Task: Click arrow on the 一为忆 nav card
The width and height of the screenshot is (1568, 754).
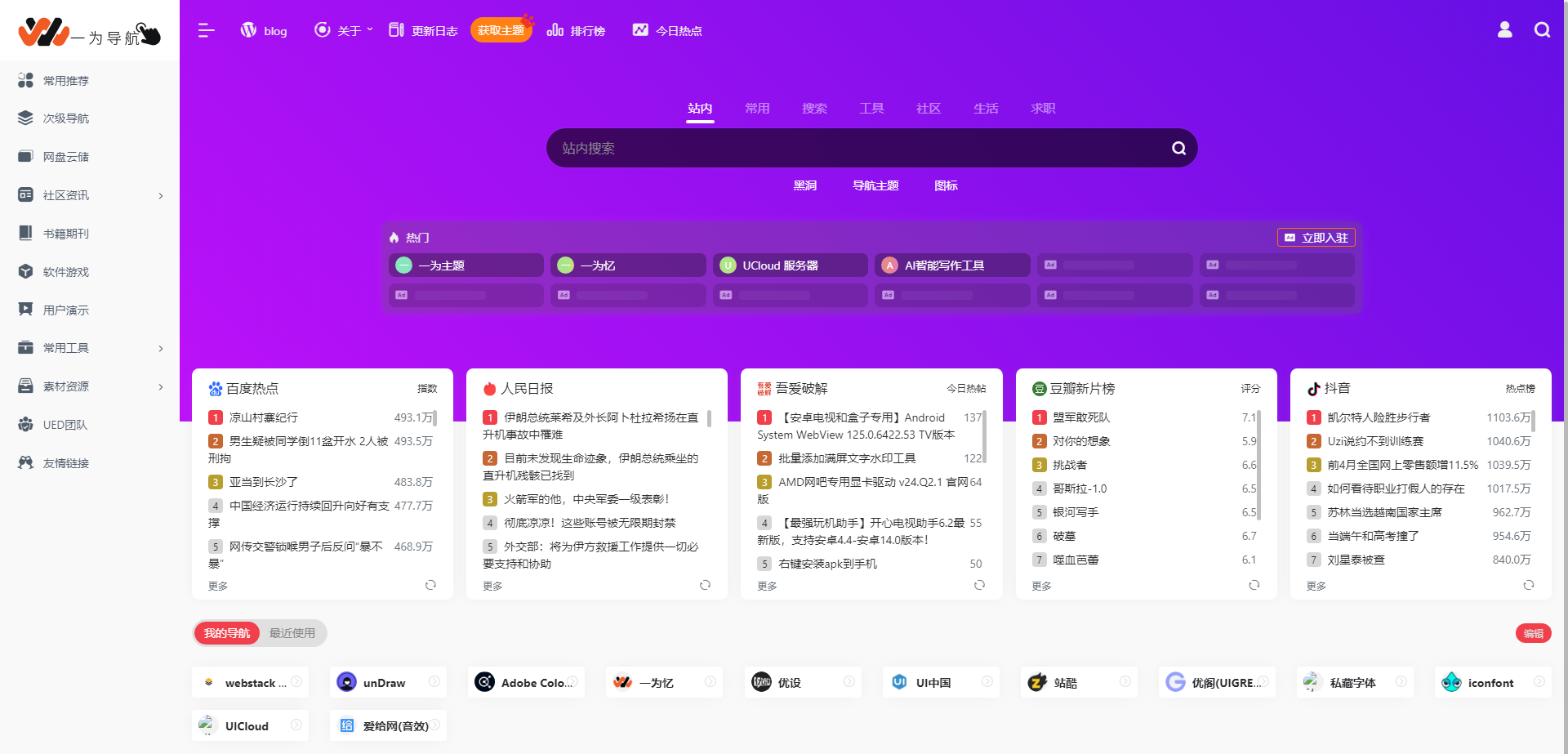Action: (x=710, y=681)
